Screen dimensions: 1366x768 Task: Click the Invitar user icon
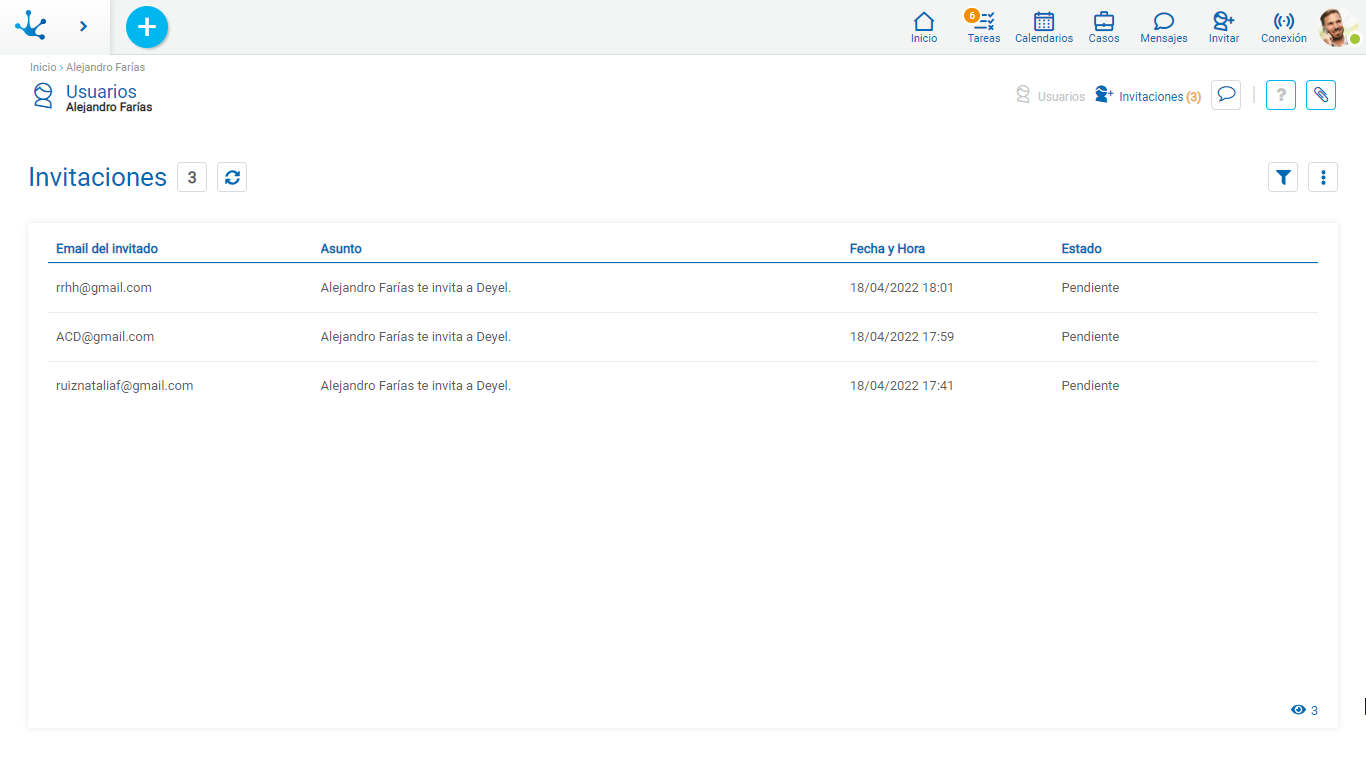tap(1223, 27)
